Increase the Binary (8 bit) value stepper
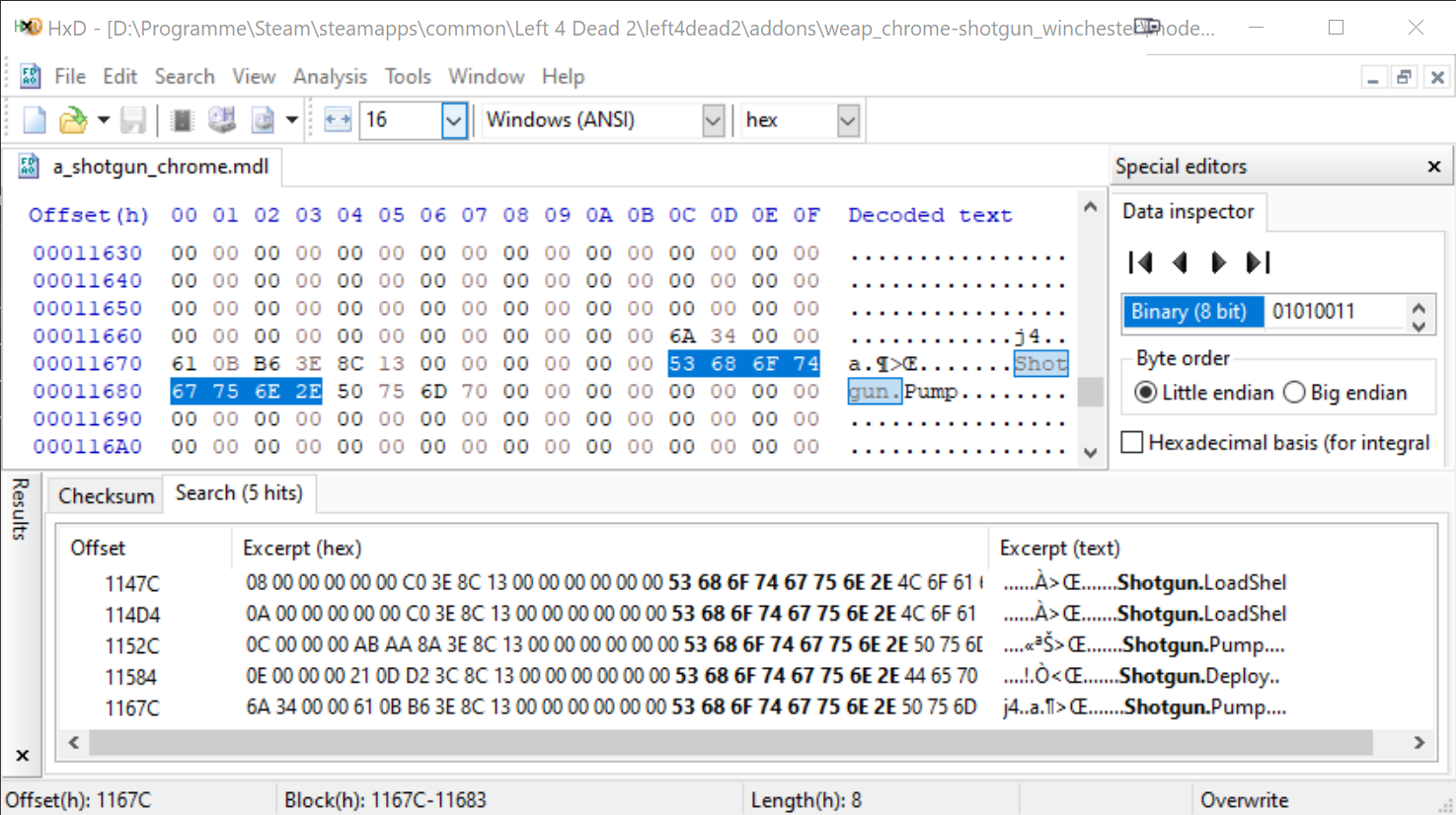 [x=1418, y=306]
